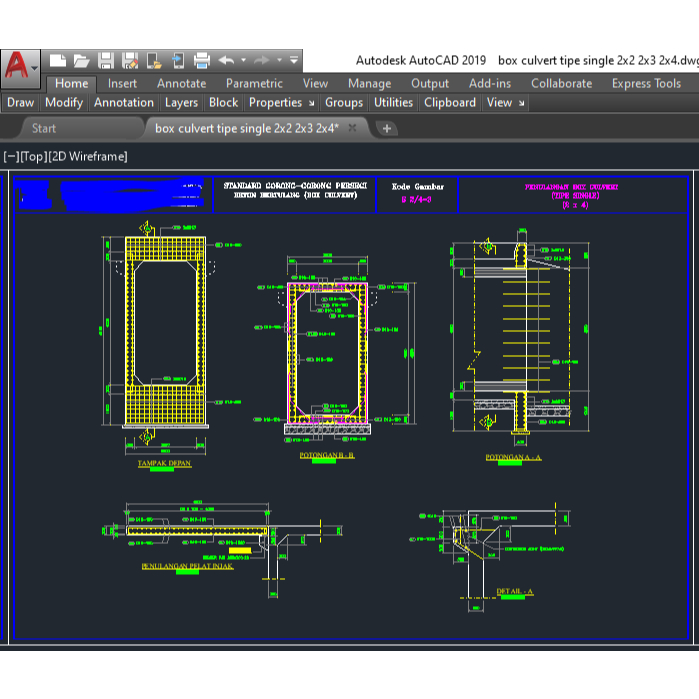Click the Redo arrow icon
This screenshot has height=699, width=699.
pyautogui.click(x=262, y=60)
